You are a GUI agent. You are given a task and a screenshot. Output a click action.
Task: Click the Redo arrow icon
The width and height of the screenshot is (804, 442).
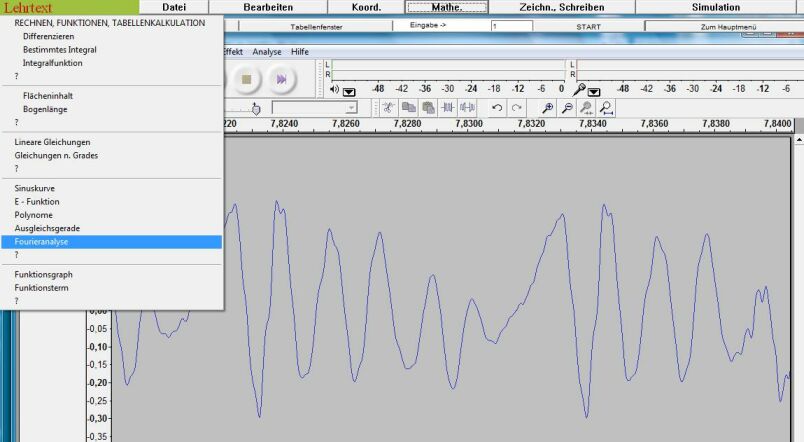point(516,107)
